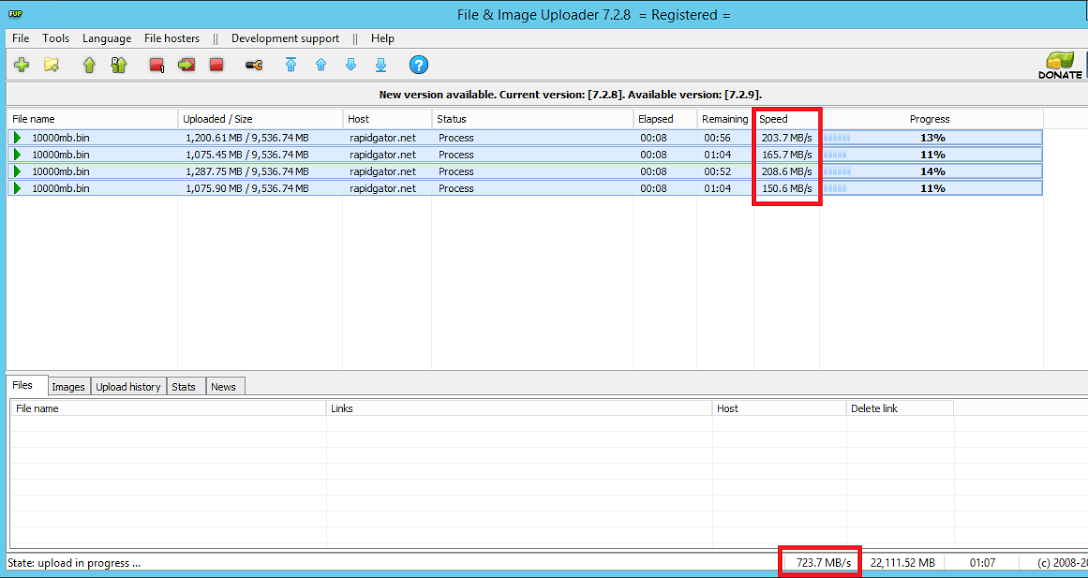Image resolution: width=1088 pixels, height=578 pixels.
Task: Click the 203.7 MB/s speed value
Action: point(787,137)
